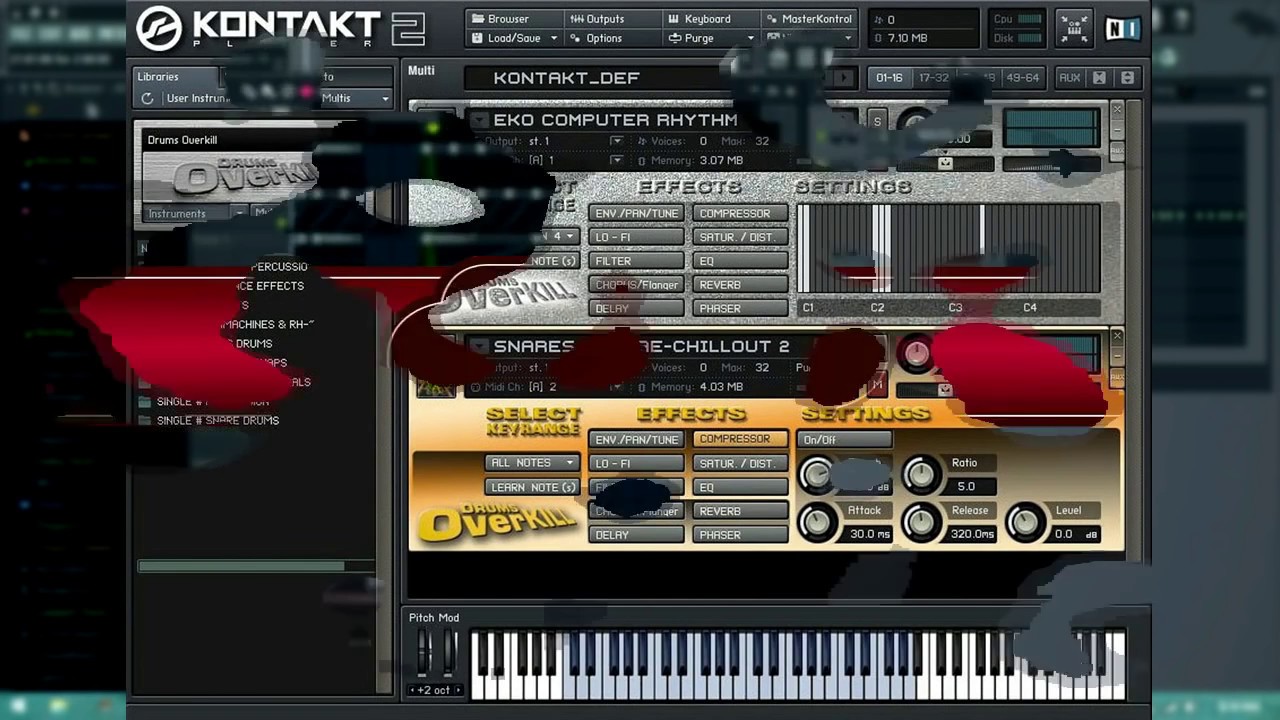Toggle the compressor On/Off switch

(x=844, y=440)
